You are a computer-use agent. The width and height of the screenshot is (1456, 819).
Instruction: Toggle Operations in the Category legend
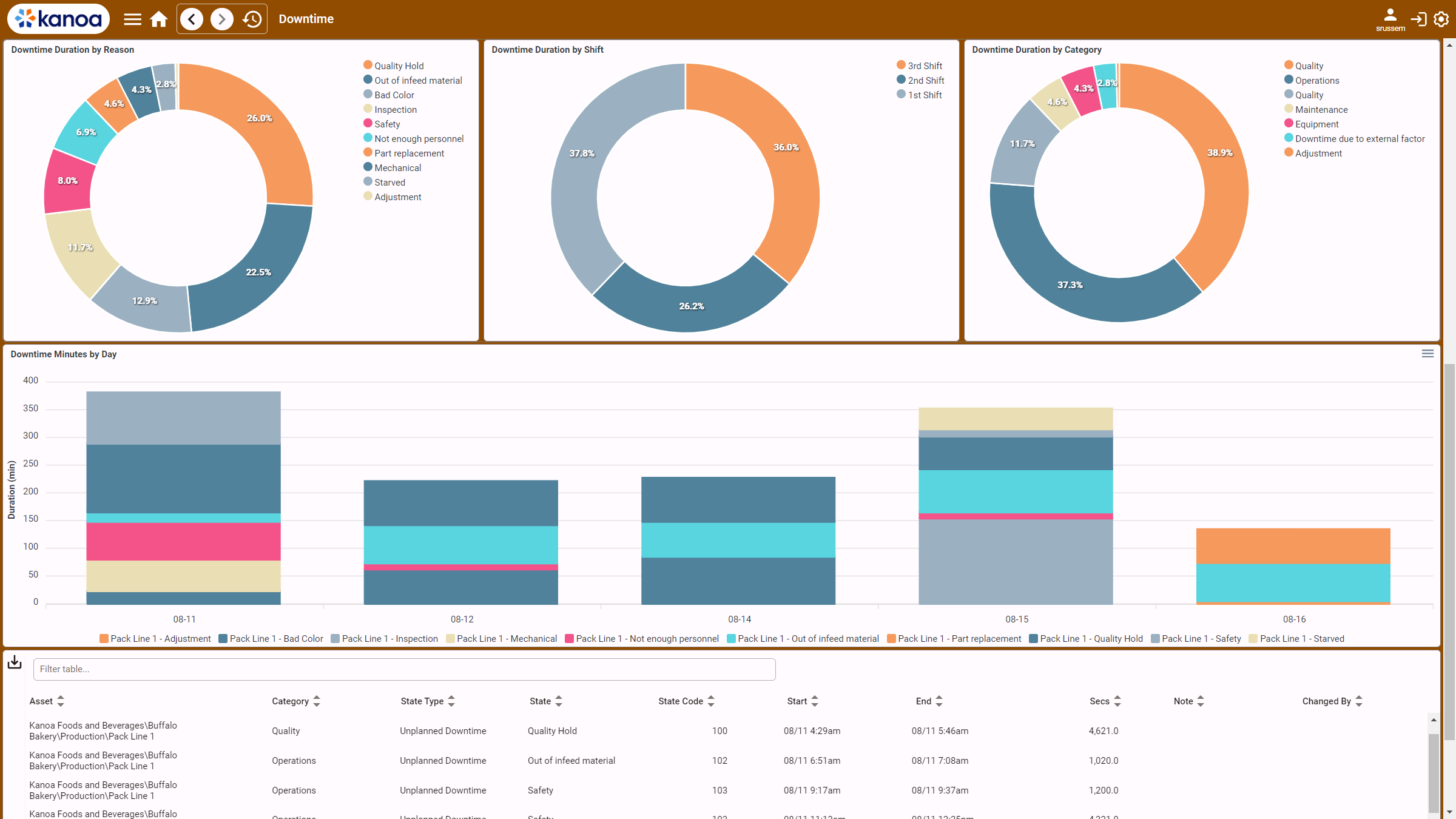coord(1312,80)
